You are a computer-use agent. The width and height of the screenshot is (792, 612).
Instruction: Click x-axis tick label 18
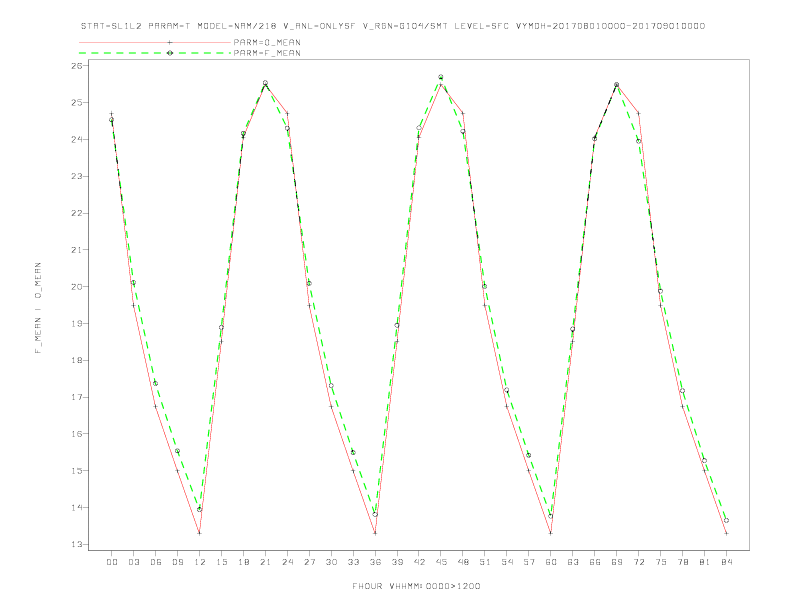[243, 562]
